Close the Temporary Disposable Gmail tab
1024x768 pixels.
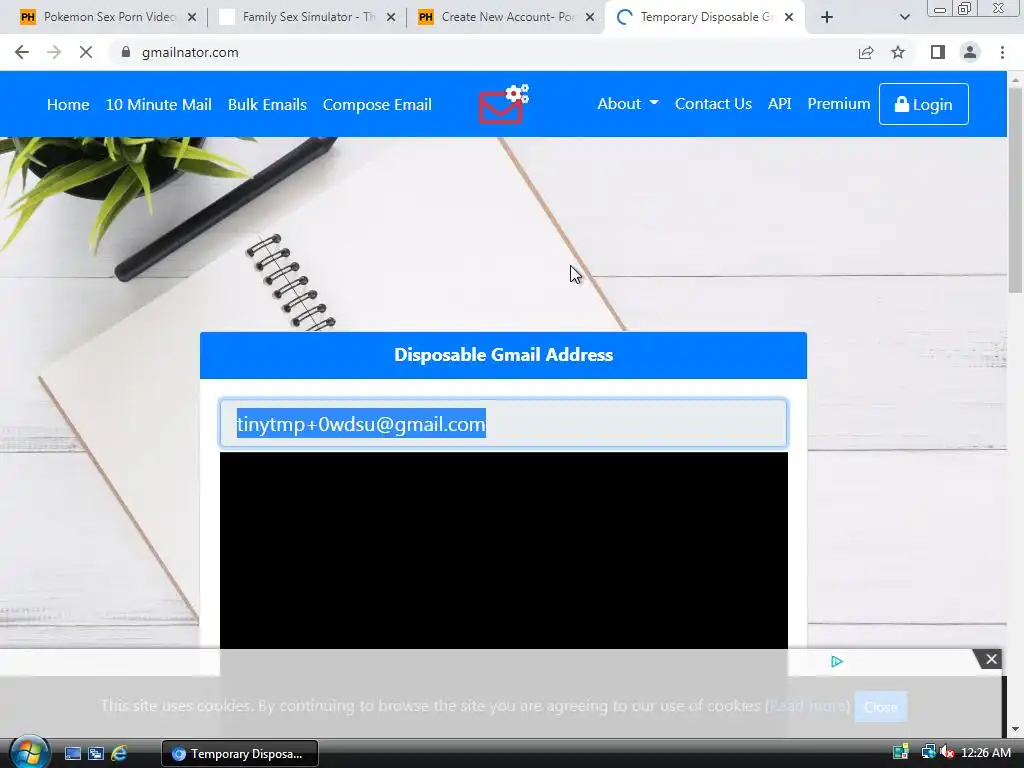pos(789,18)
